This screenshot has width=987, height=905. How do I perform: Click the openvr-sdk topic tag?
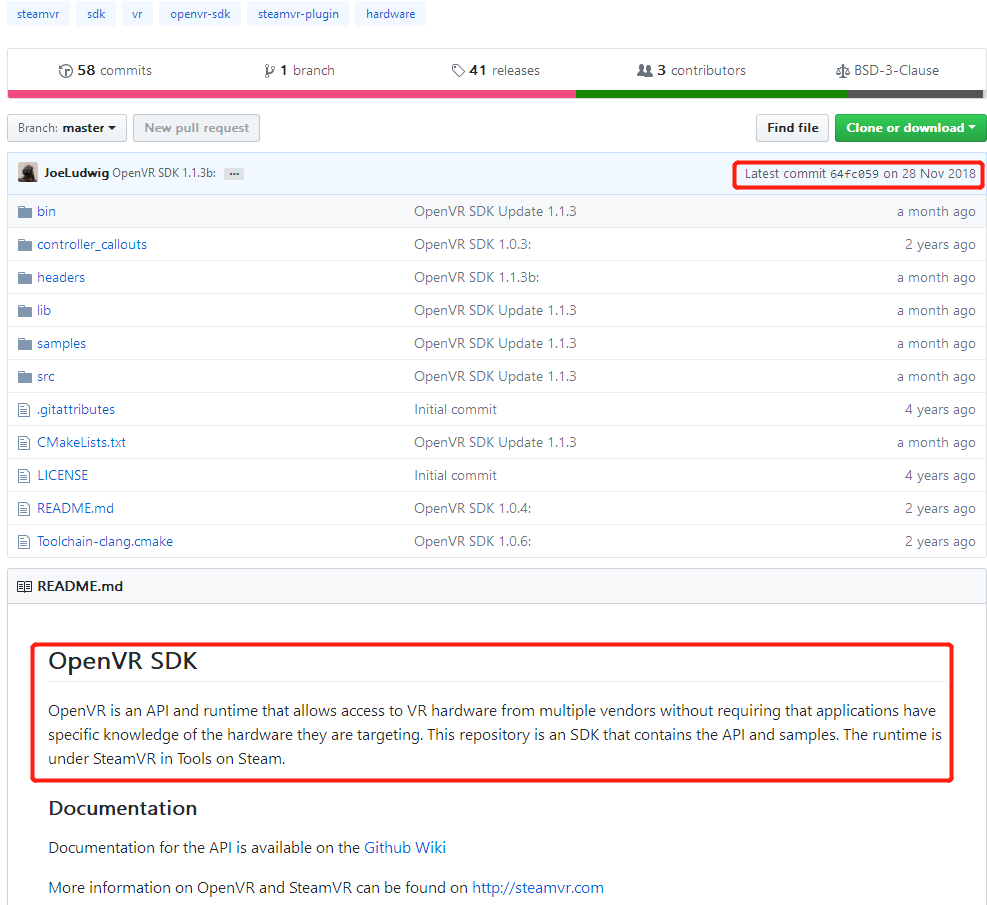click(x=200, y=14)
